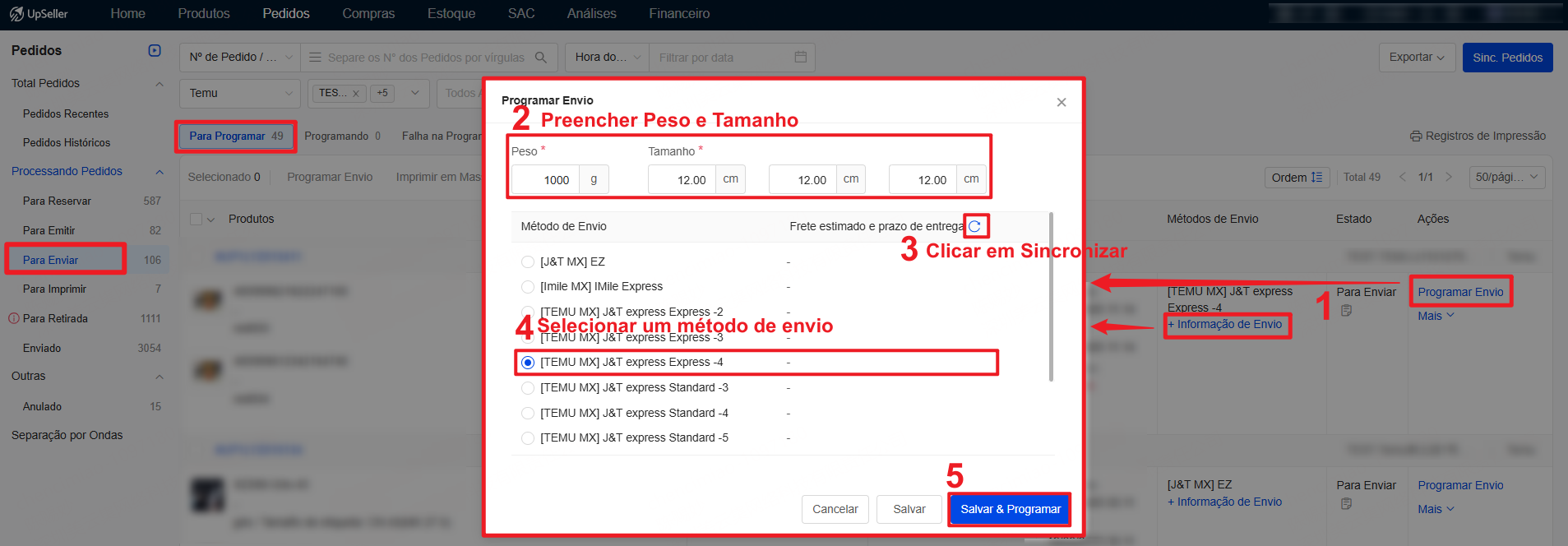Open the Compras menu

[x=368, y=14]
